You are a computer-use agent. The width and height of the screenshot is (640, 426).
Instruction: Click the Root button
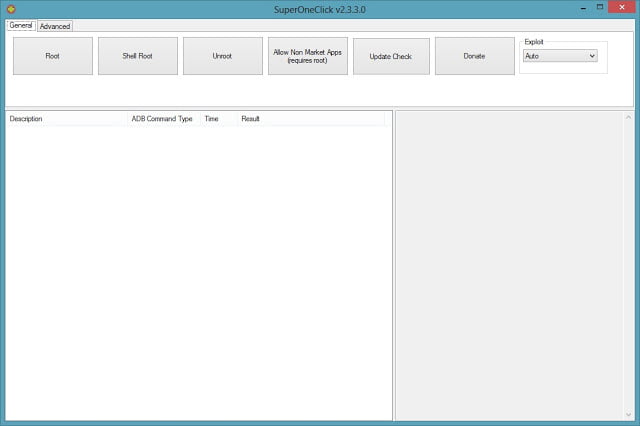point(53,56)
